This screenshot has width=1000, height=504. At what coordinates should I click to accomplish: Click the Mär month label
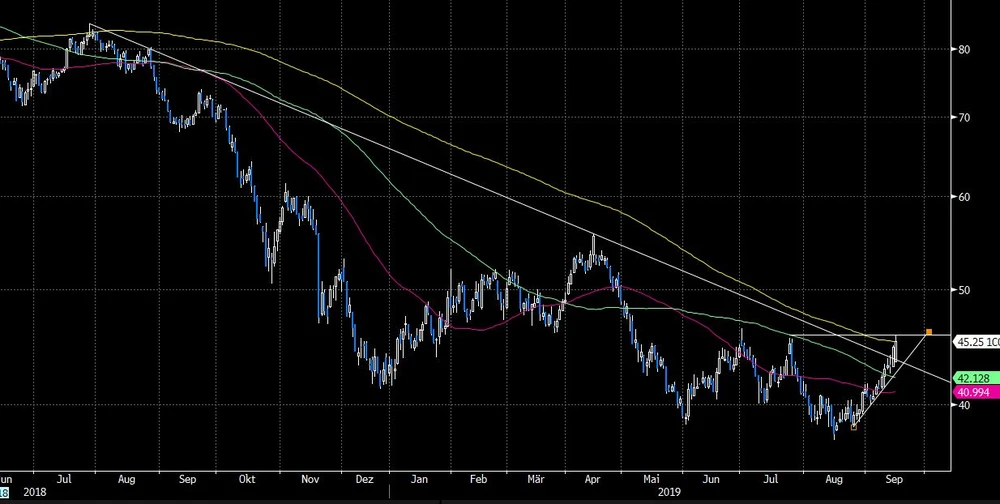coord(534,480)
